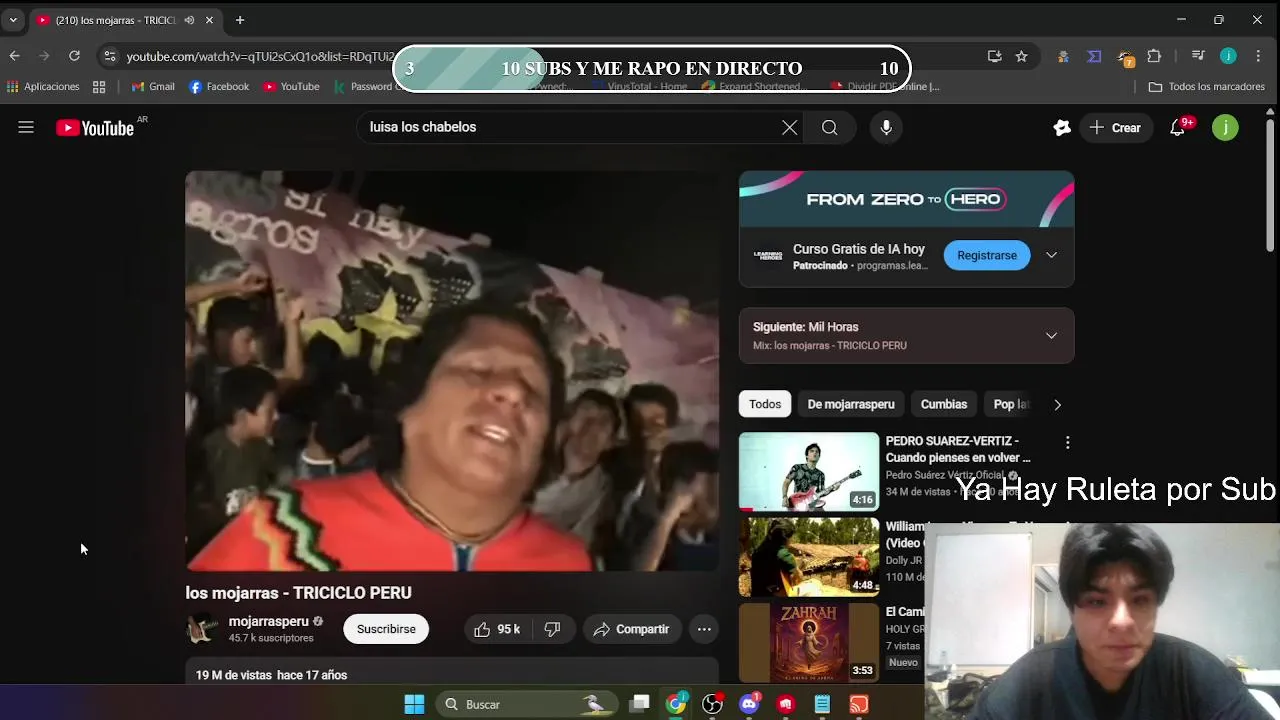Show more filter chips with the arrow

[x=1057, y=404]
